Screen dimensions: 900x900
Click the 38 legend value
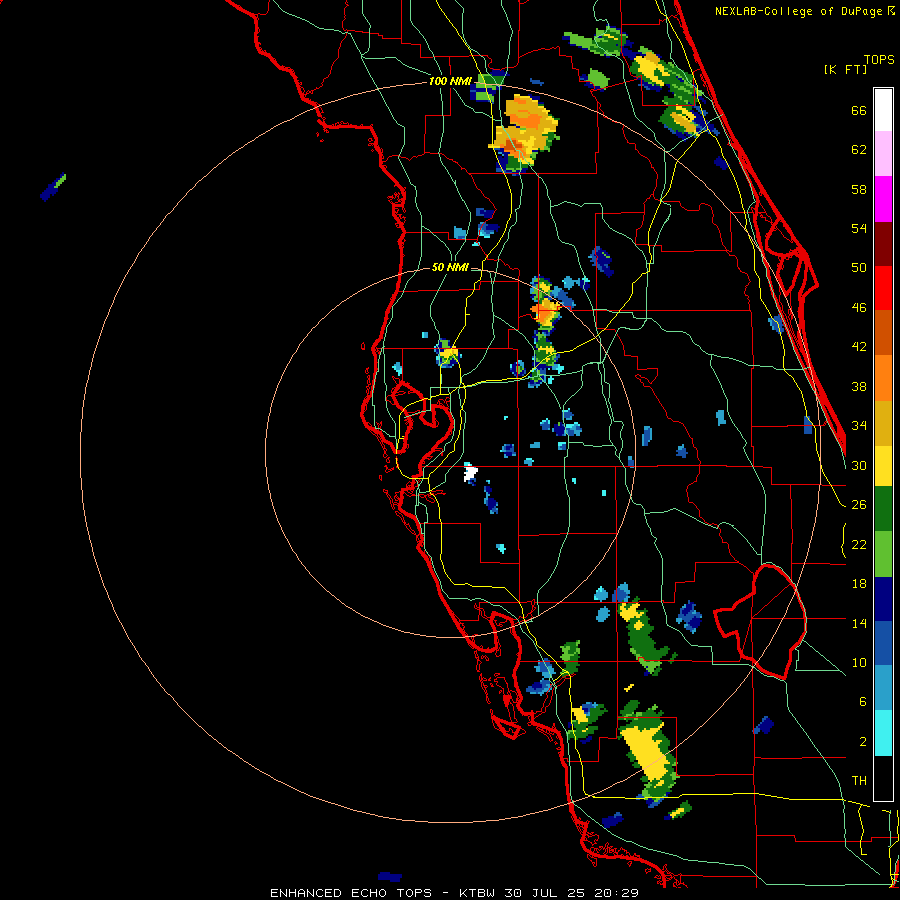(859, 386)
